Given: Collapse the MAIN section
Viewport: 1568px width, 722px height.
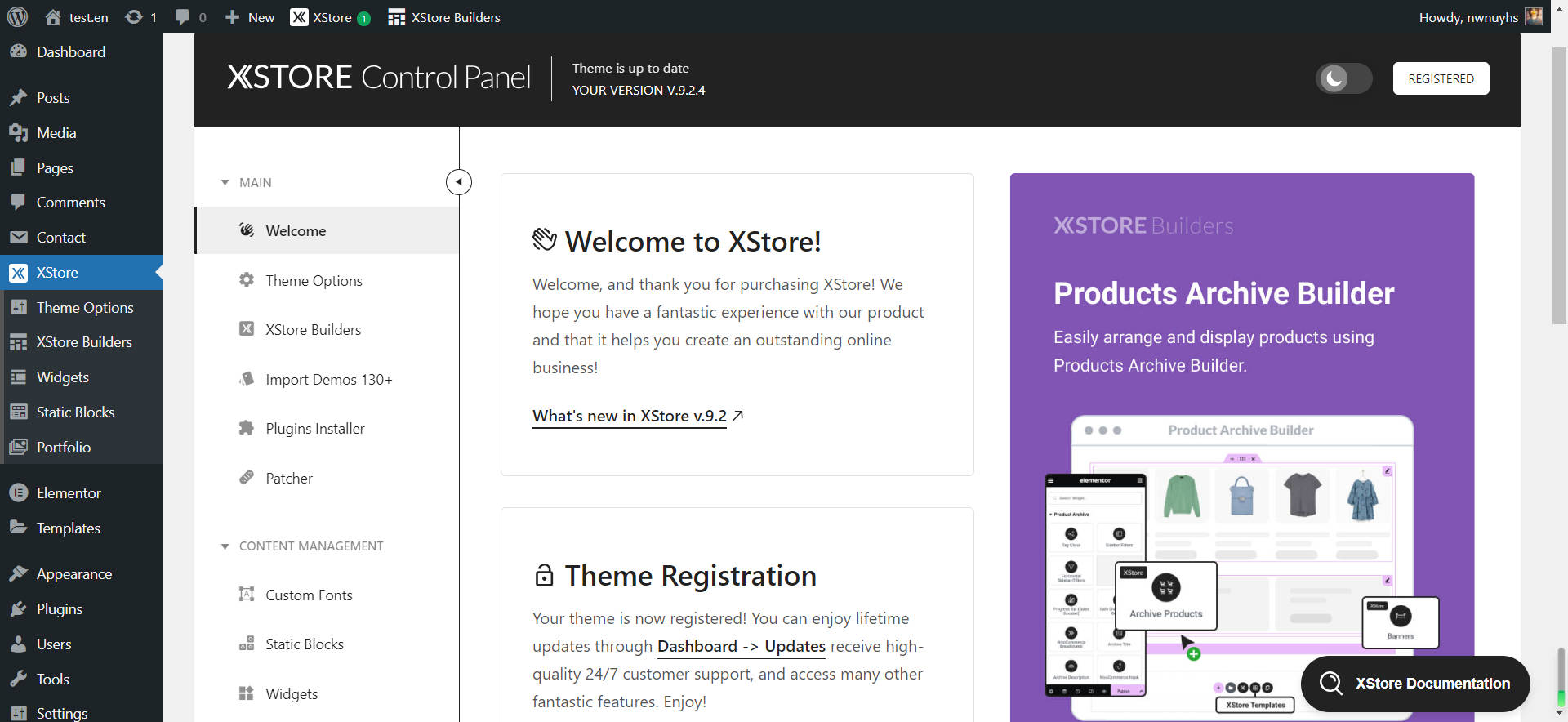Looking at the screenshot, I should pos(247,182).
